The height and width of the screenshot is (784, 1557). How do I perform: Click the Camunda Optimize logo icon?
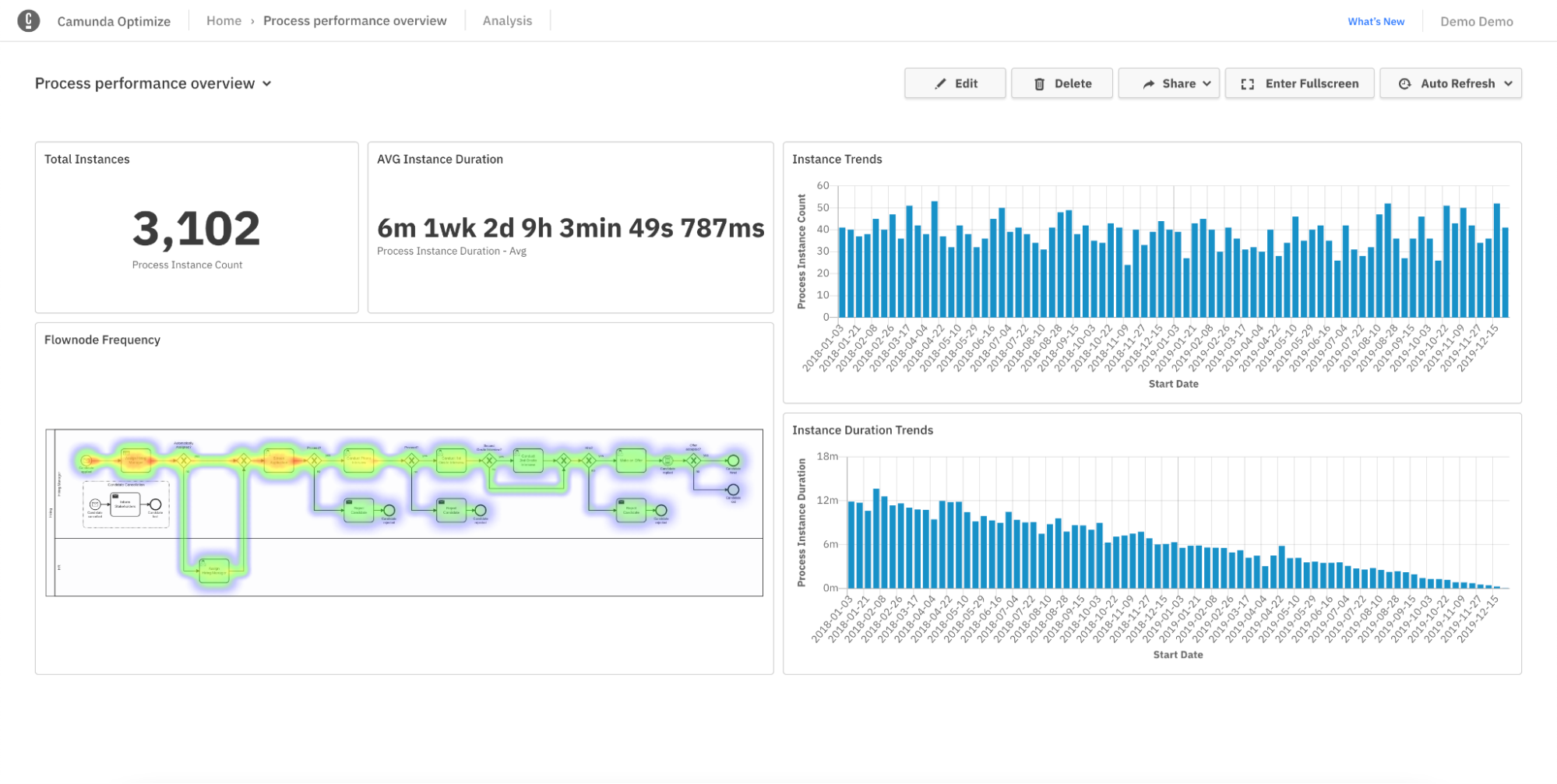29,20
